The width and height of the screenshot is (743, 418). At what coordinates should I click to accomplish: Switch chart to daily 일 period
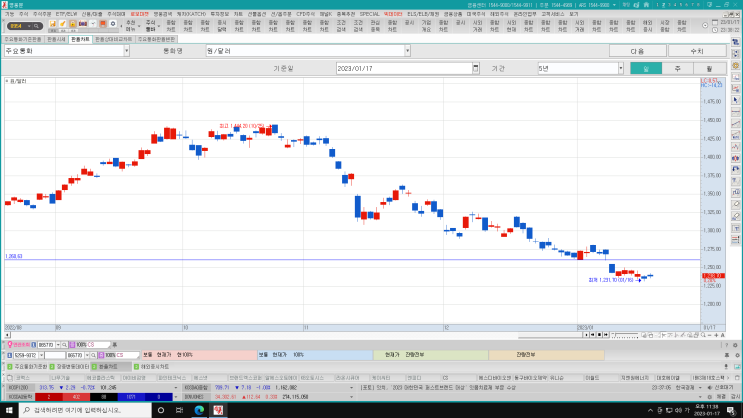pos(646,69)
